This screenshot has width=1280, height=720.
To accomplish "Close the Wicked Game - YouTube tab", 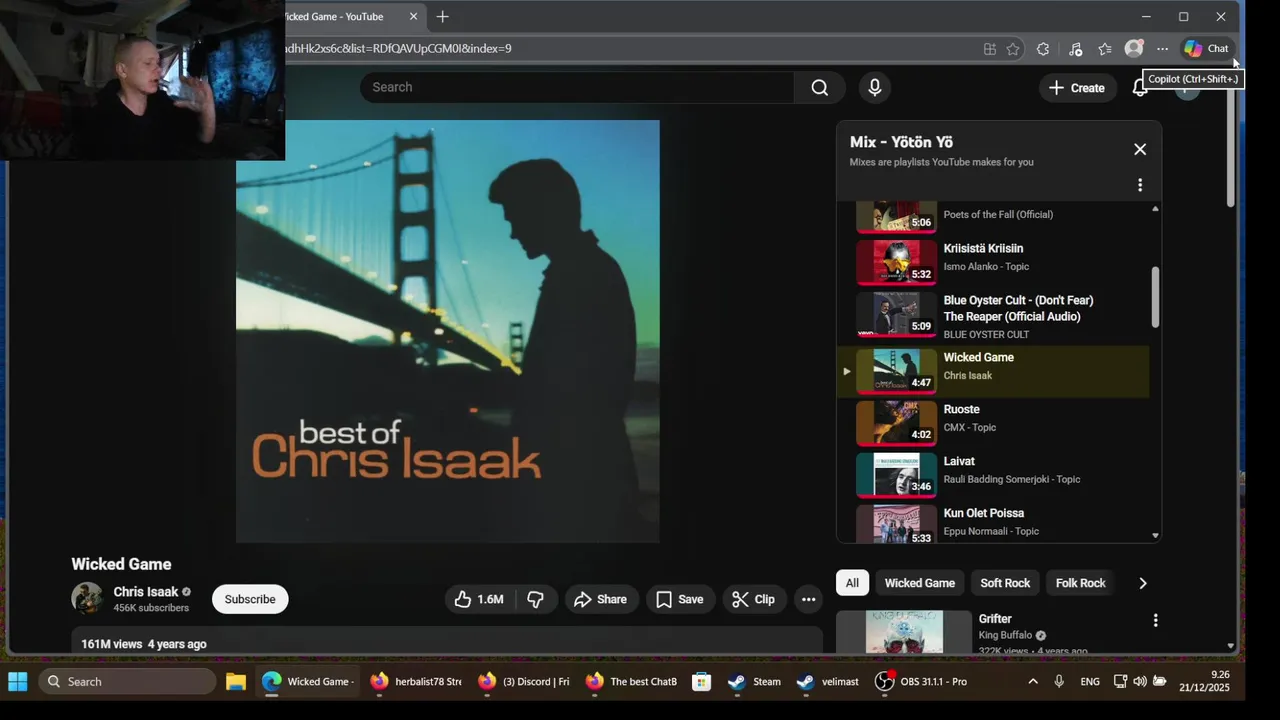I will click(x=413, y=16).
